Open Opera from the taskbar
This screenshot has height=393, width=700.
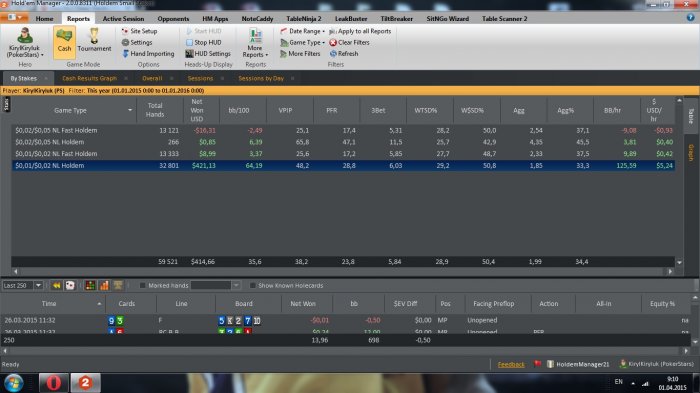pos(54,383)
